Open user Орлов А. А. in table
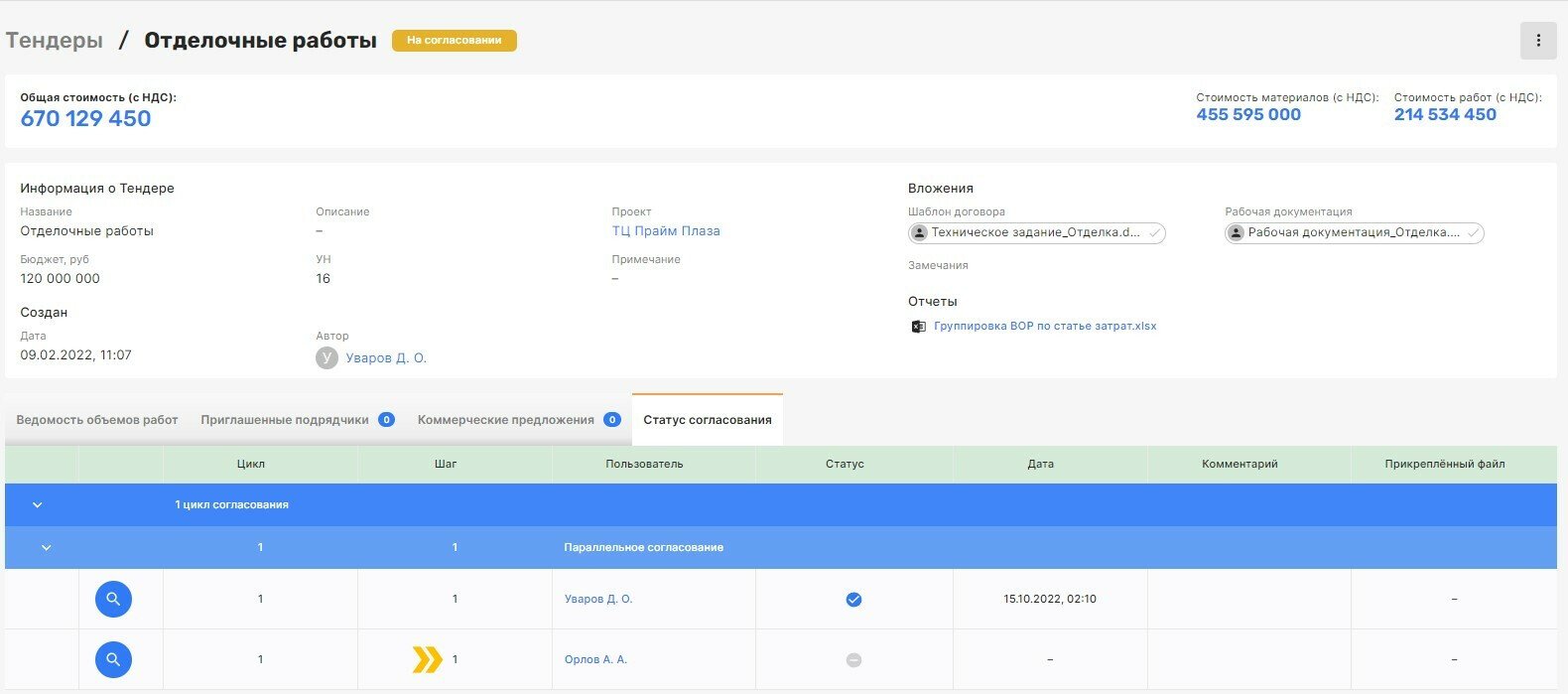 point(595,659)
